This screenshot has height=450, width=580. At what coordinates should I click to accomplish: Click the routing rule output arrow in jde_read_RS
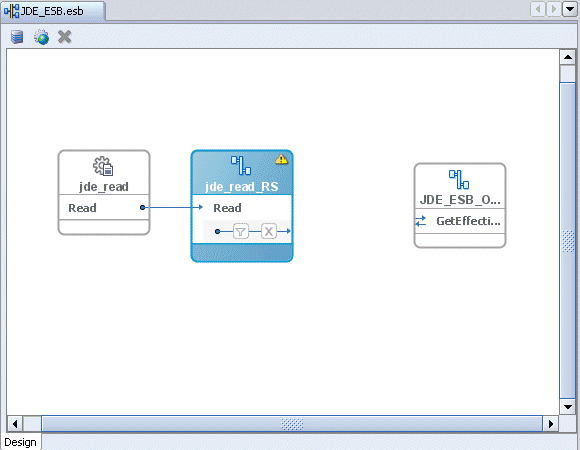[288, 231]
